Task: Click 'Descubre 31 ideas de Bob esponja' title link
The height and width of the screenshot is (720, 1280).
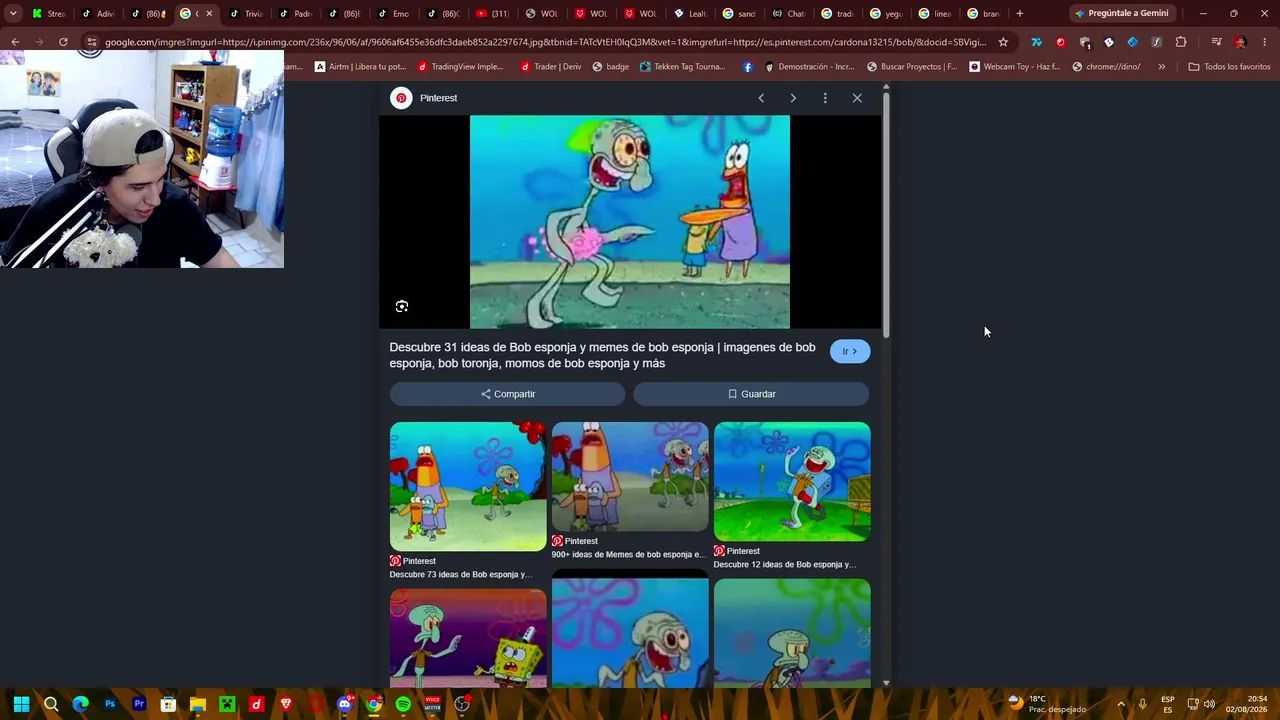Action: coord(602,355)
